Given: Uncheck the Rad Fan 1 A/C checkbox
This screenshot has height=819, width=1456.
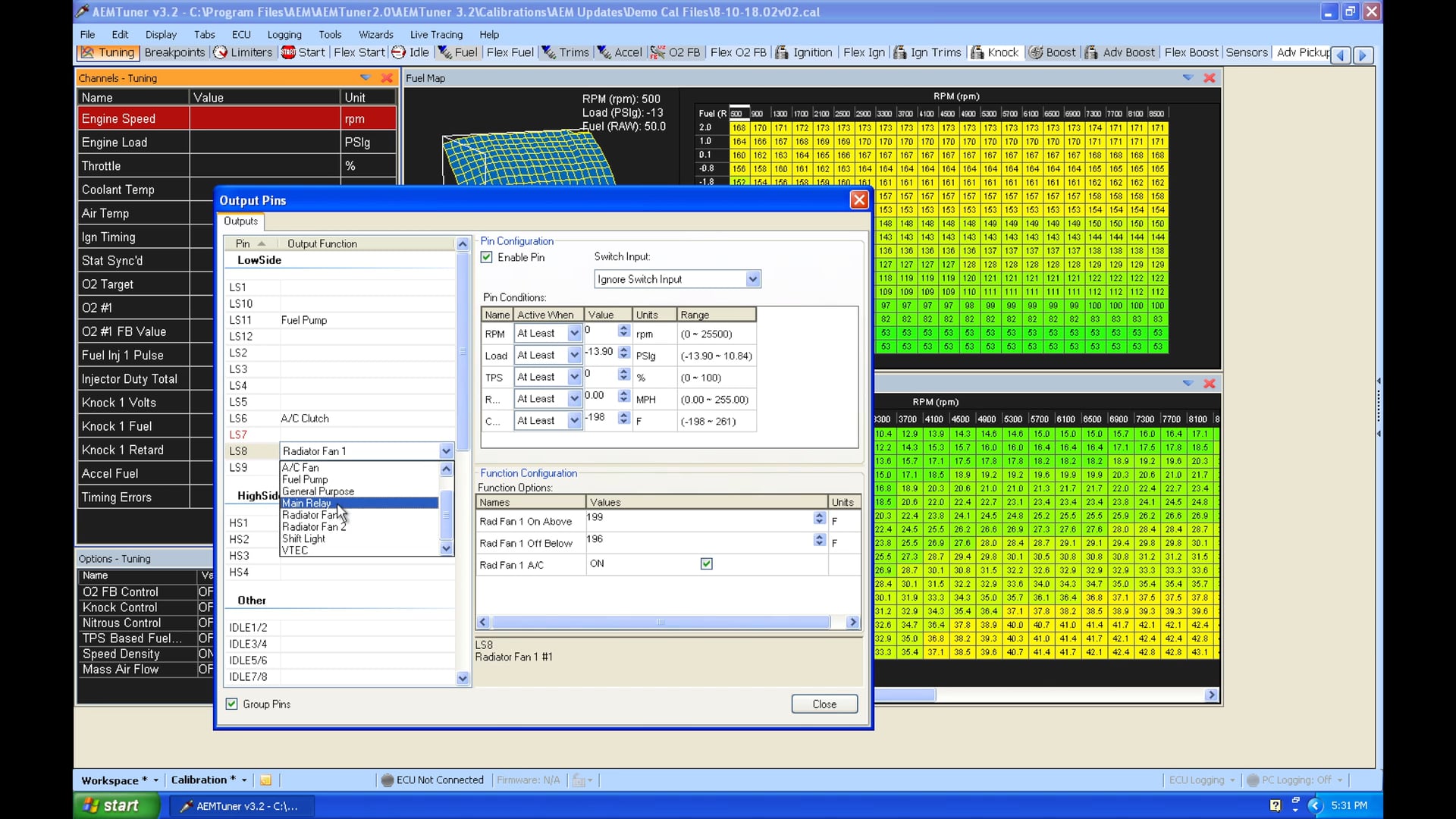Looking at the screenshot, I should click(x=706, y=564).
